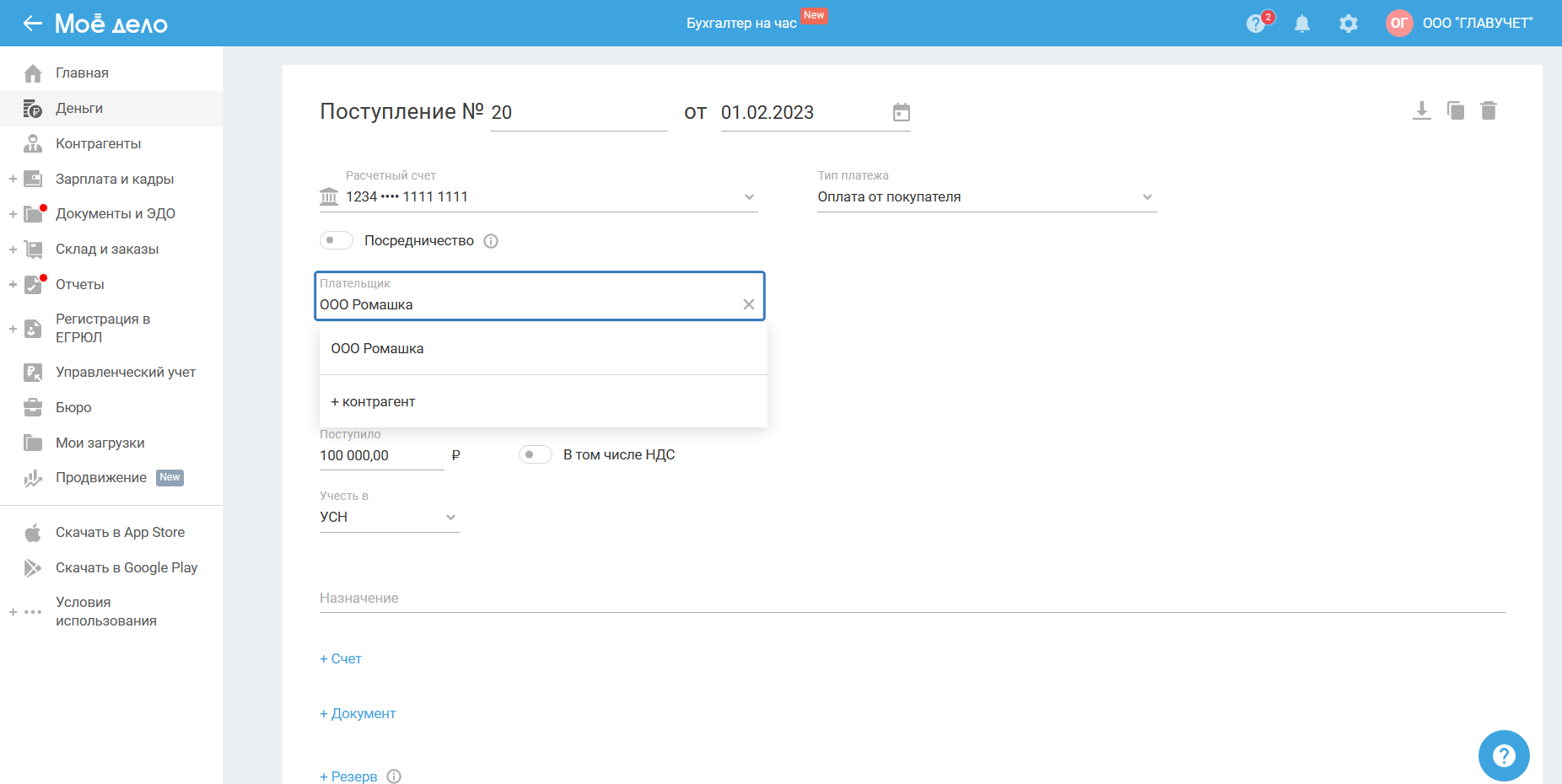Screen dimensions: 1562x784
Task: Open settings gear in header
Action: point(1348,24)
